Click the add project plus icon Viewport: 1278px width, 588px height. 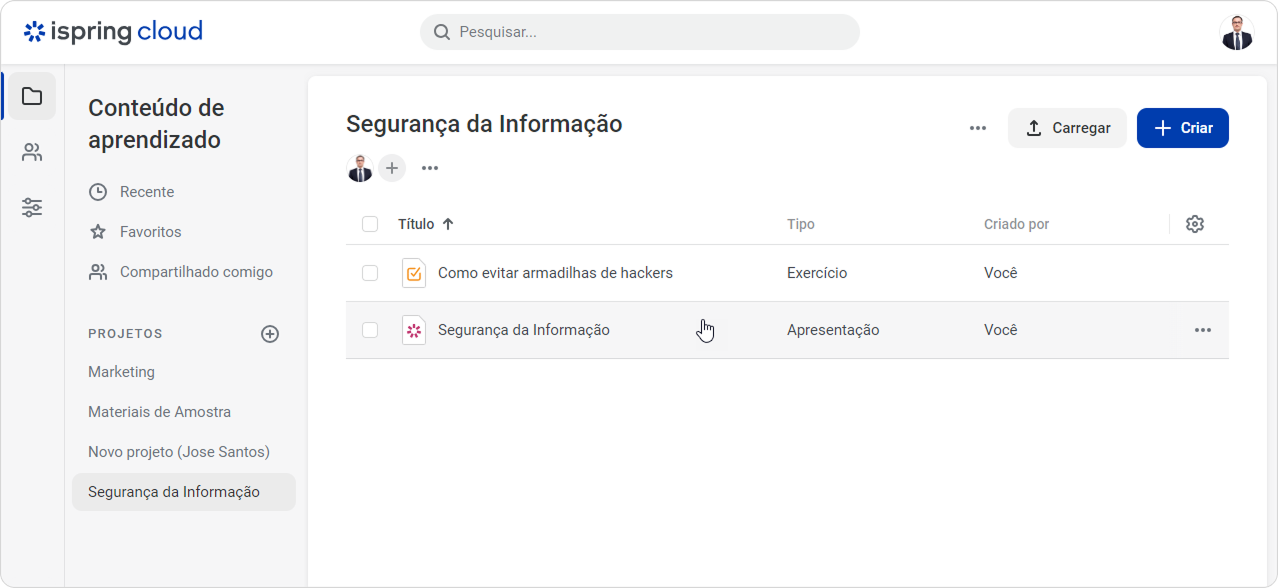tap(270, 334)
